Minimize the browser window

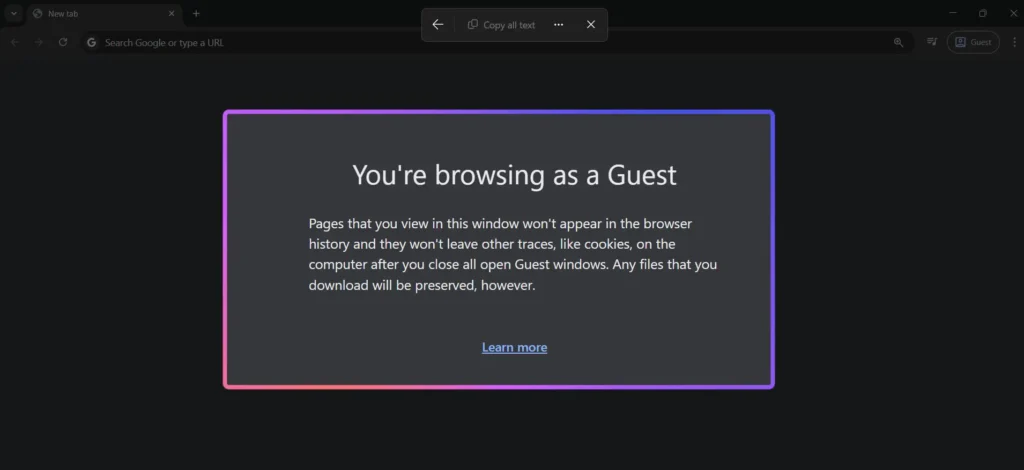[948, 14]
